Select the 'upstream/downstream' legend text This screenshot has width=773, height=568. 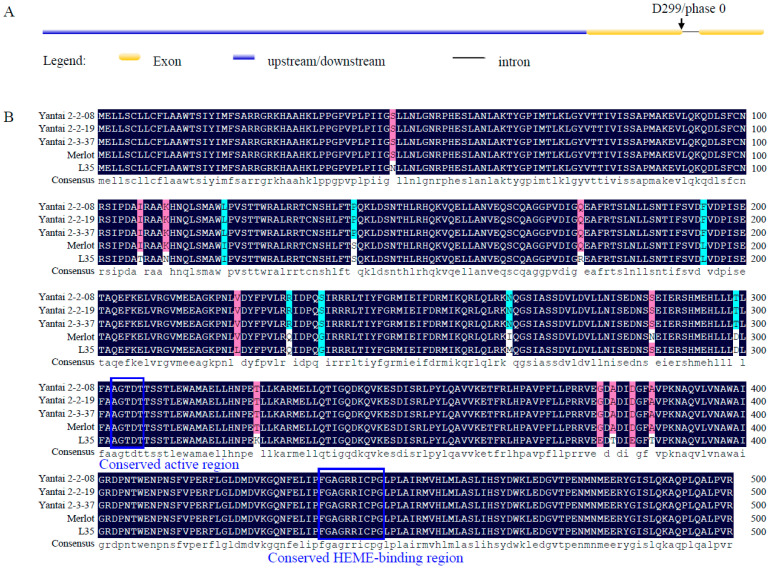326,62
